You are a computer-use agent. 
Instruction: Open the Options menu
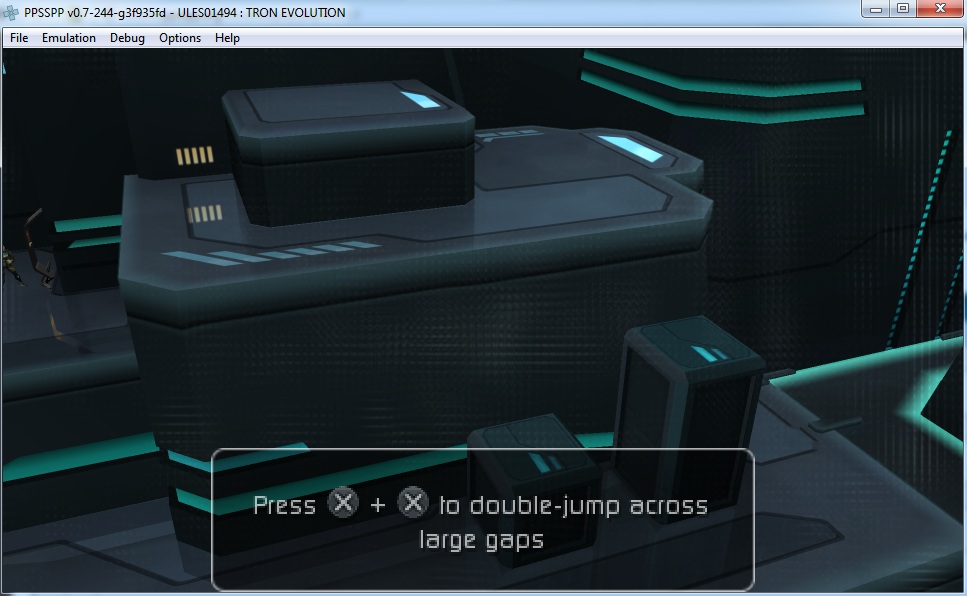[x=180, y=38]
